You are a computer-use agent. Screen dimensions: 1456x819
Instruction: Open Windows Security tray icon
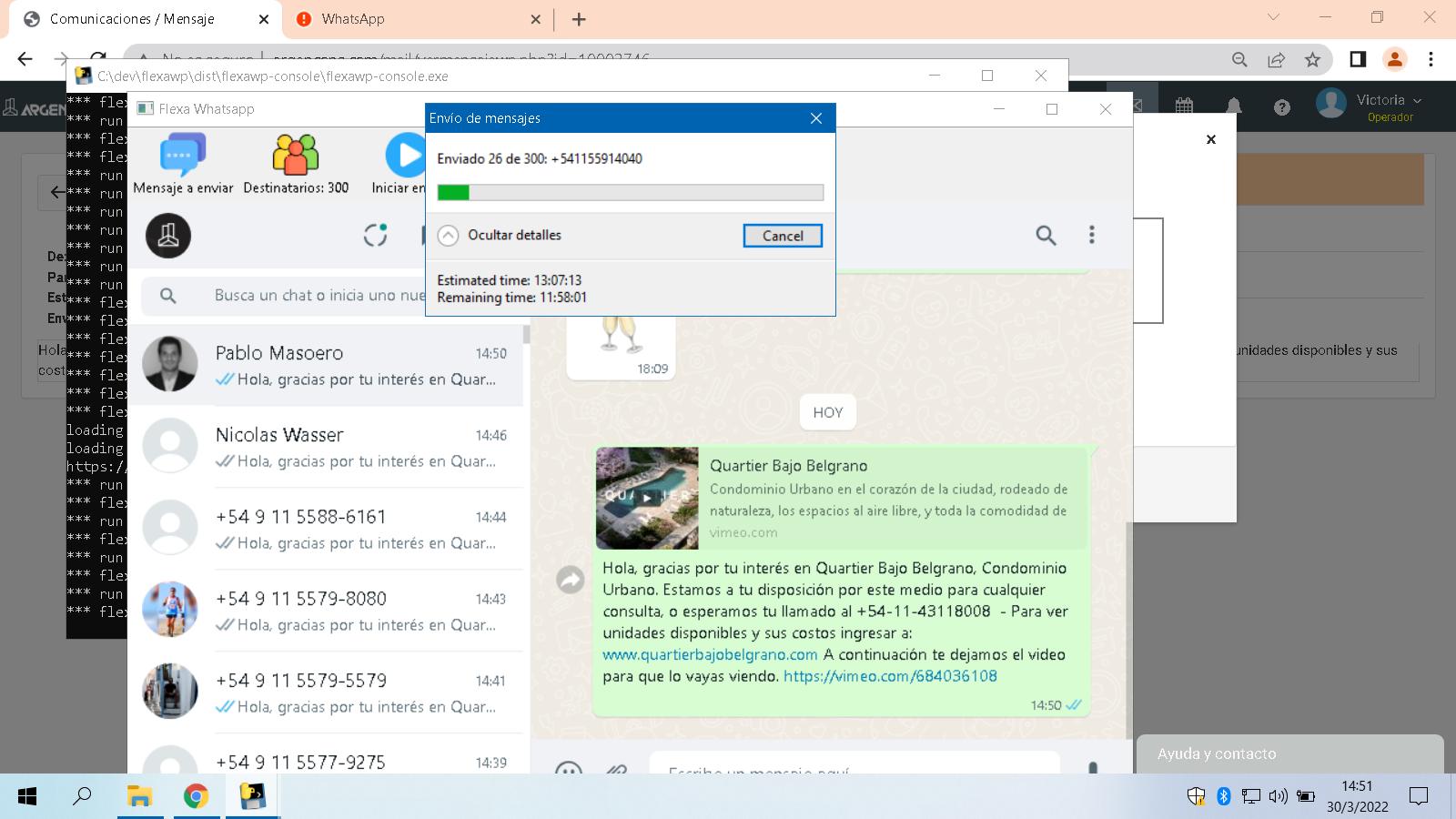click(1197, 796)
